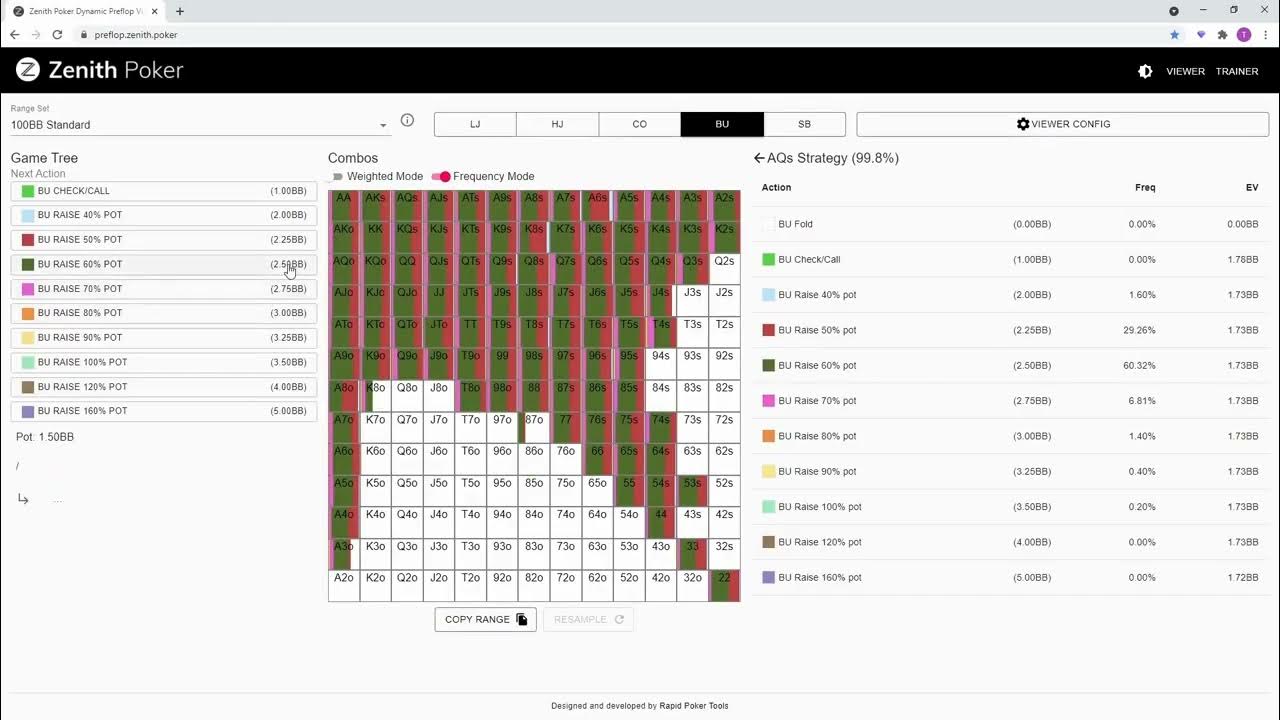
Task: Open the Chrome three-dot menu
Action: [x=1265, y=34]
